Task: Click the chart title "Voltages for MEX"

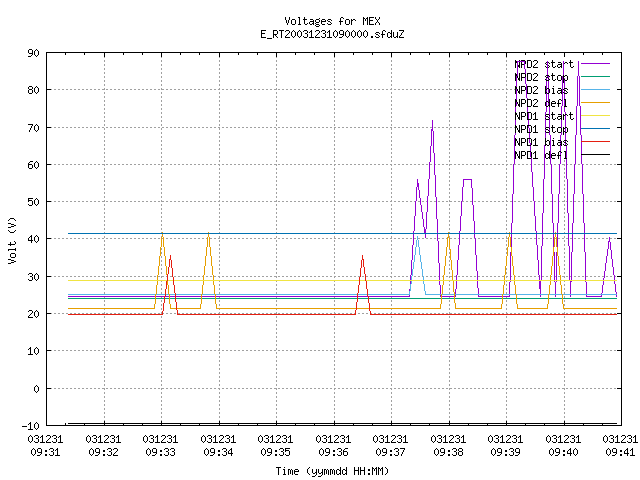Action: [332, 21]
